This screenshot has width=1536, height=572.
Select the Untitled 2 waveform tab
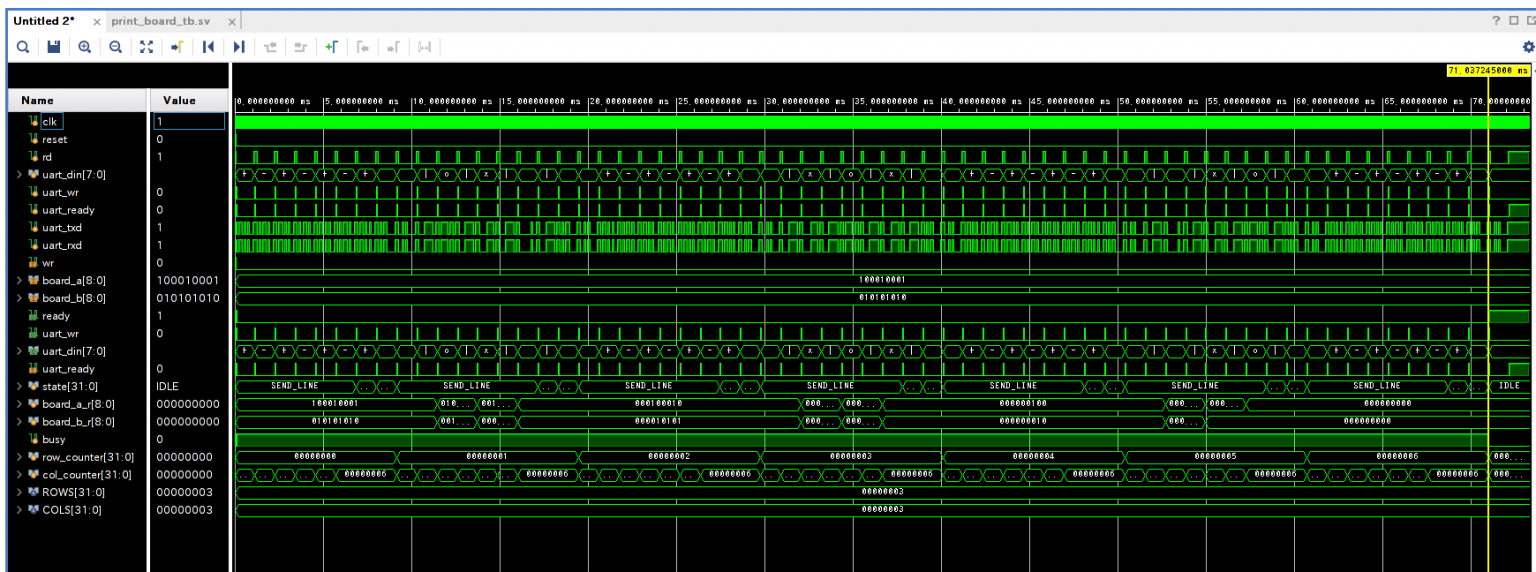(44, 21)
